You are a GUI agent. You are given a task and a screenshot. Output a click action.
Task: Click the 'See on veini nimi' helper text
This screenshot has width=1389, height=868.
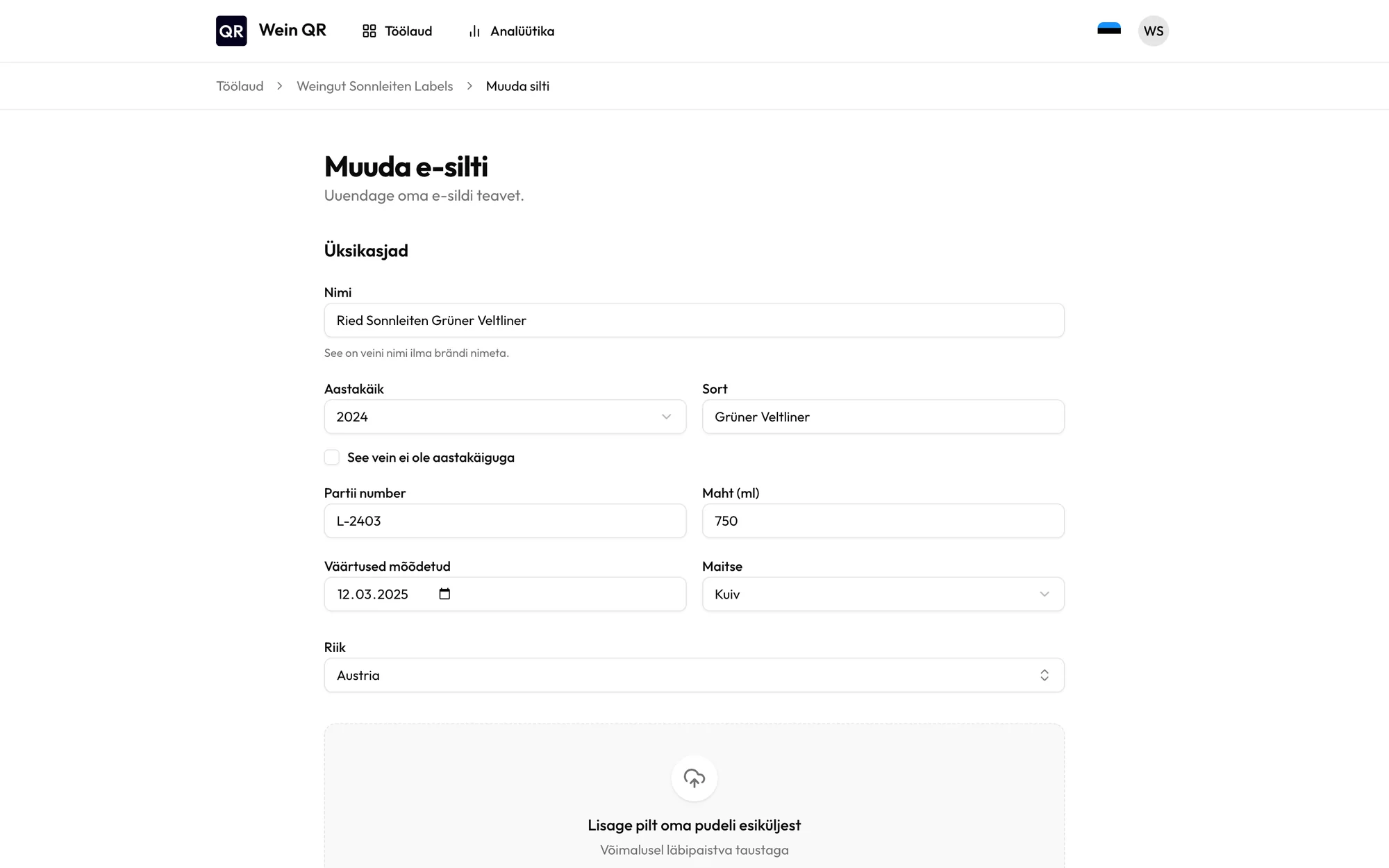point(417,353)
